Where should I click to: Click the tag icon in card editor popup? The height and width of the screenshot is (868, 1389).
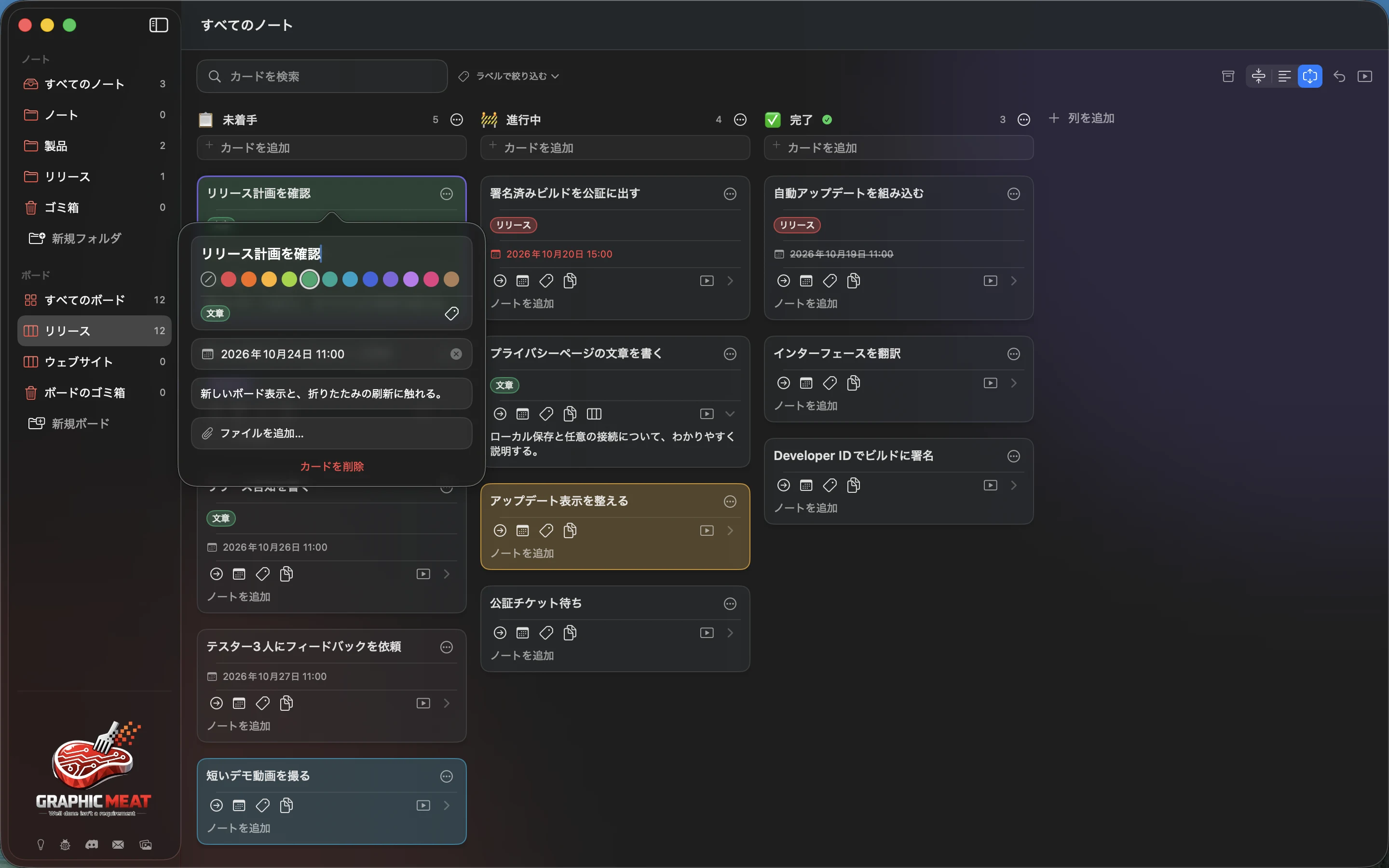coord(452,313)
